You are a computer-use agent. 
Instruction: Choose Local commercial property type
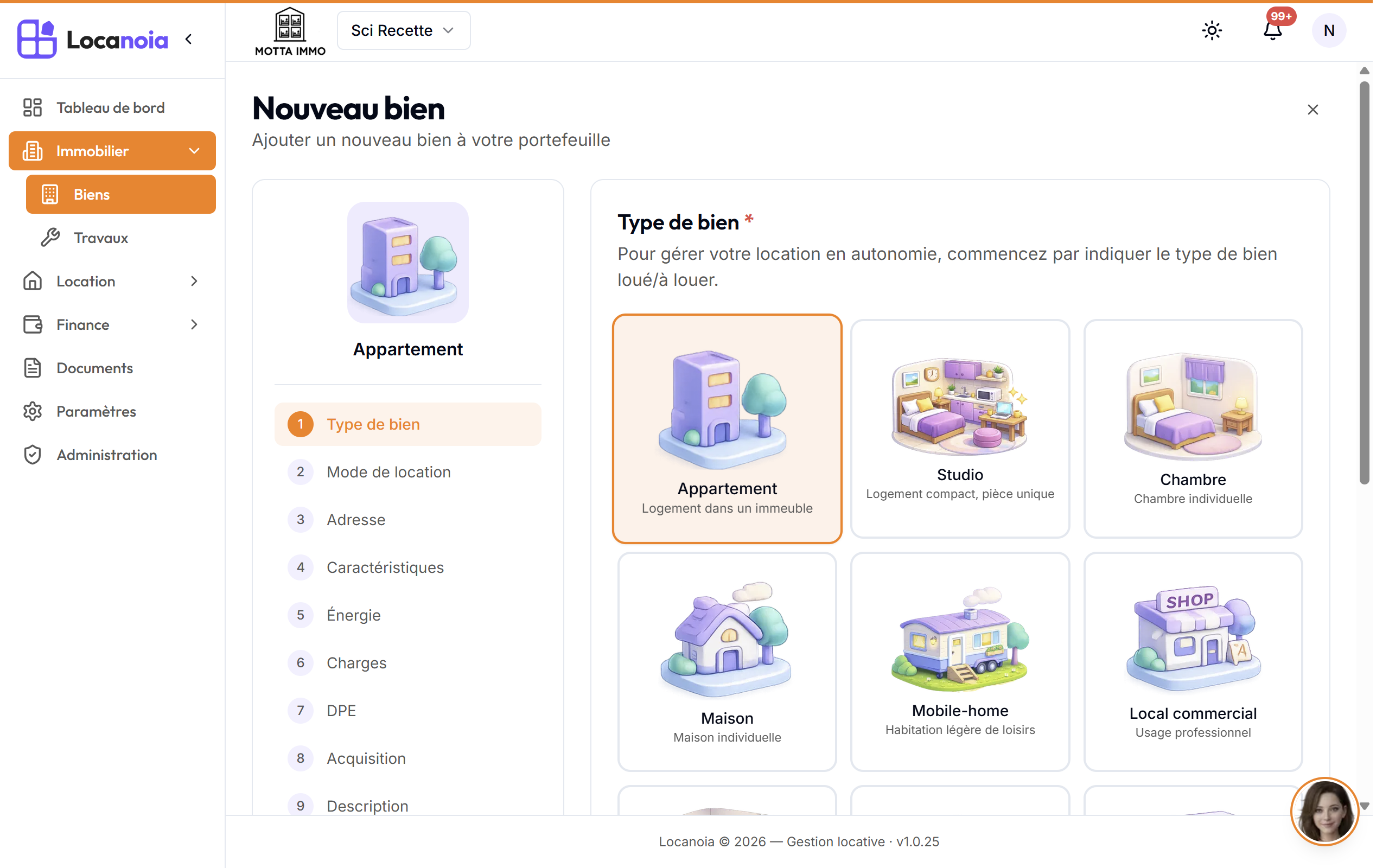point(1193,661)
